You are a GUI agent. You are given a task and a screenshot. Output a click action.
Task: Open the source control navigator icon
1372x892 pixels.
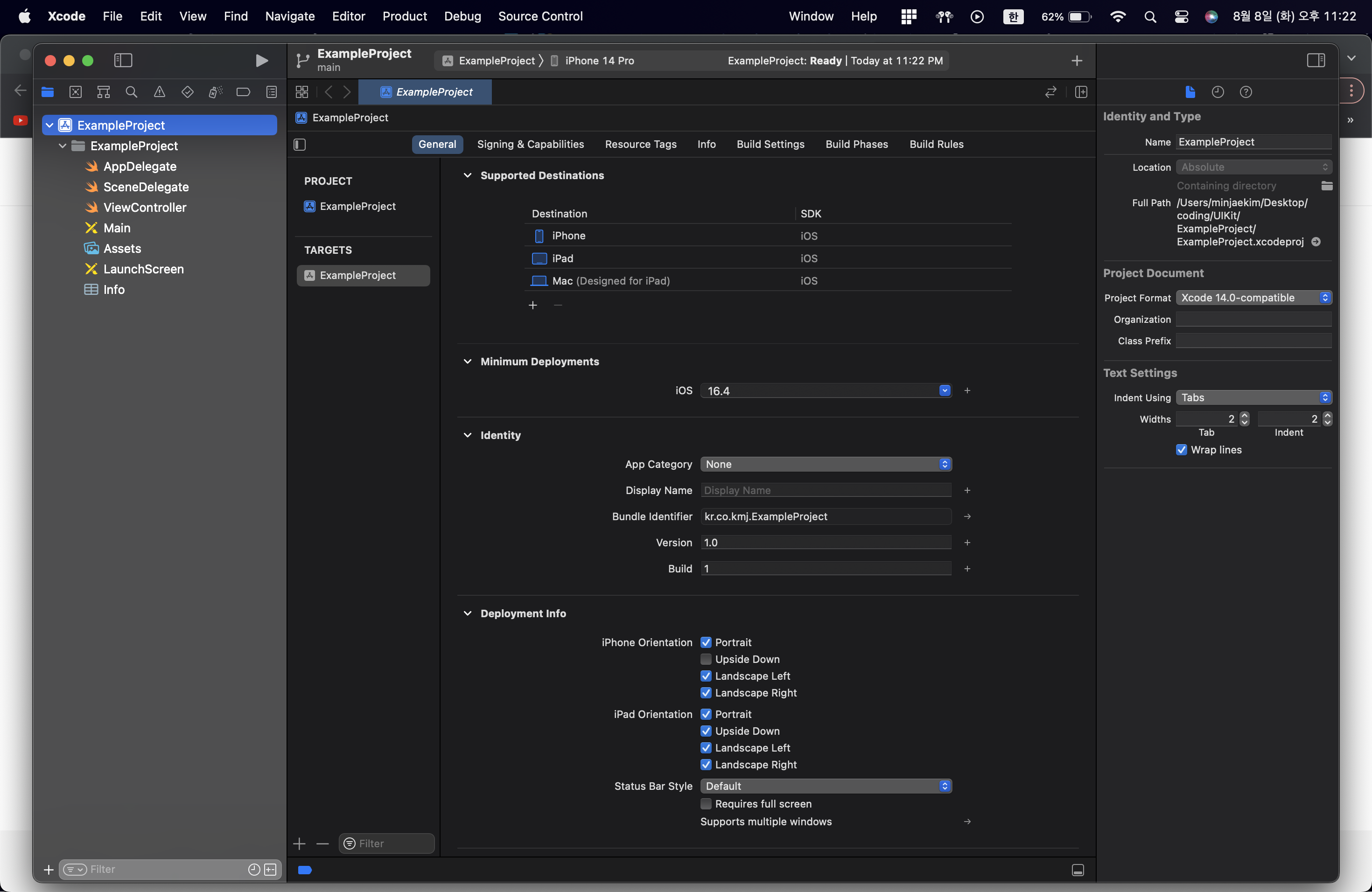(x=76, y=92)
